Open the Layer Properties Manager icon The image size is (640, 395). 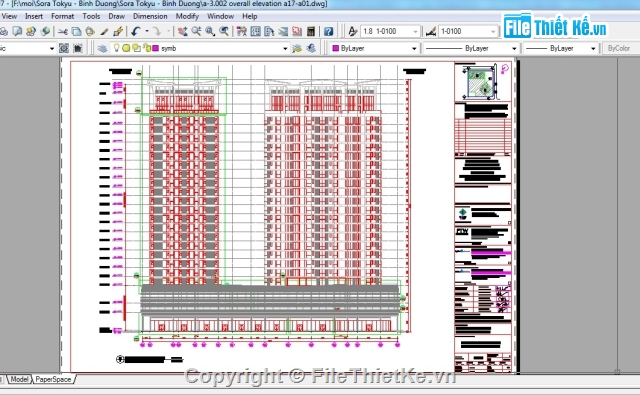tap(102, 48)
